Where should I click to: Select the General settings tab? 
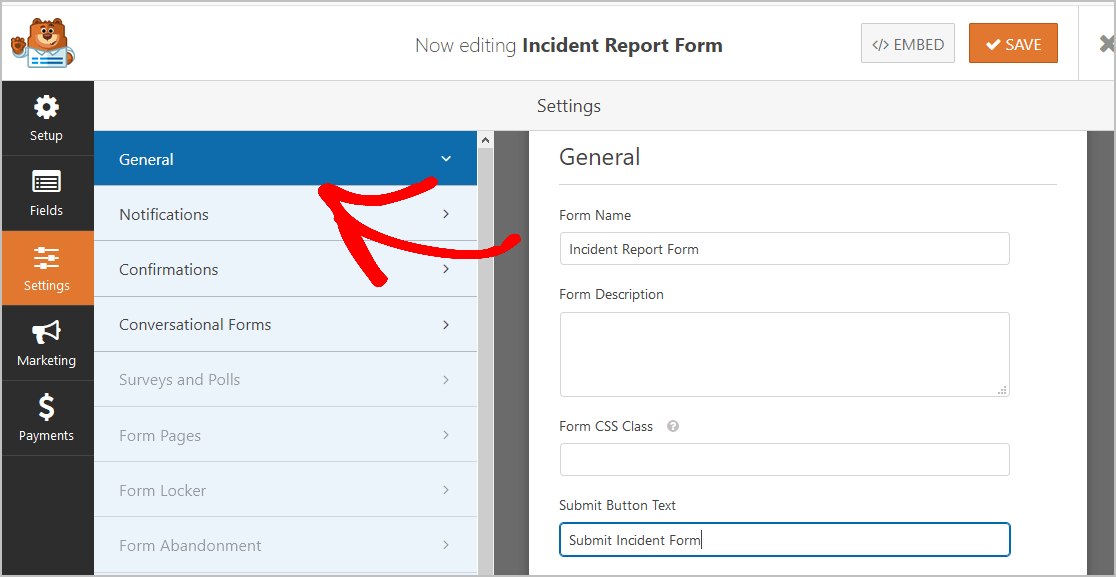[x=285, y=159]
